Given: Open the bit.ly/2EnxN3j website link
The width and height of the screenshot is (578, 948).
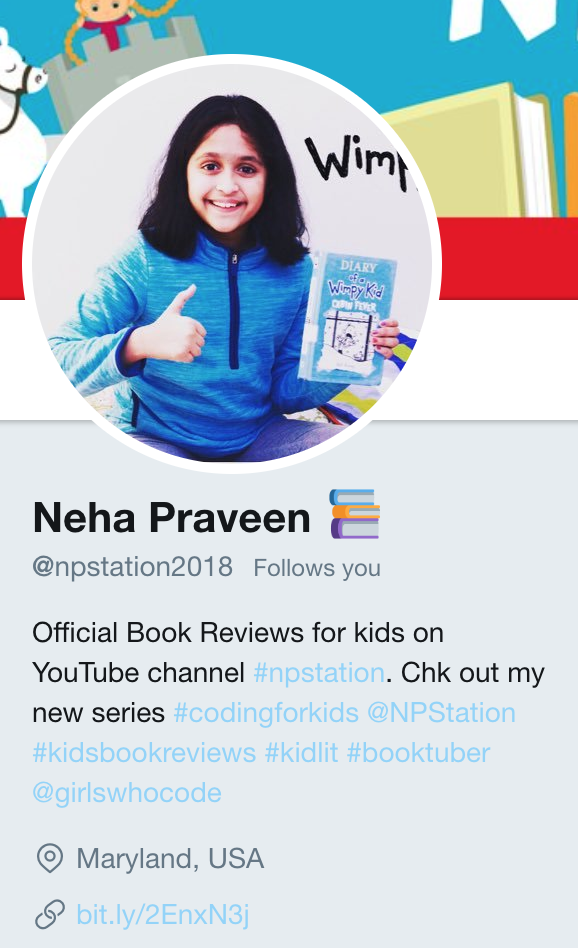Looking at the screenshot, I should pos(163,914).
